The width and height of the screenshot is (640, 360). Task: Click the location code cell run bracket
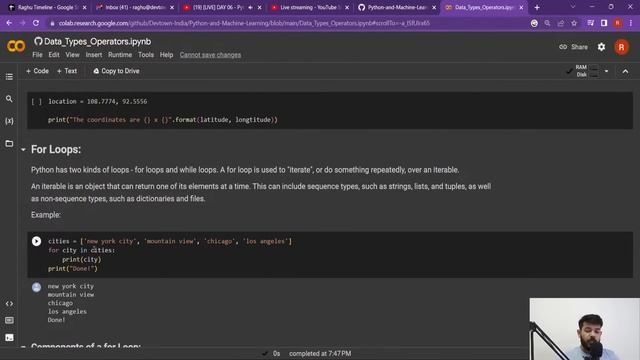(x=36, y=102)
